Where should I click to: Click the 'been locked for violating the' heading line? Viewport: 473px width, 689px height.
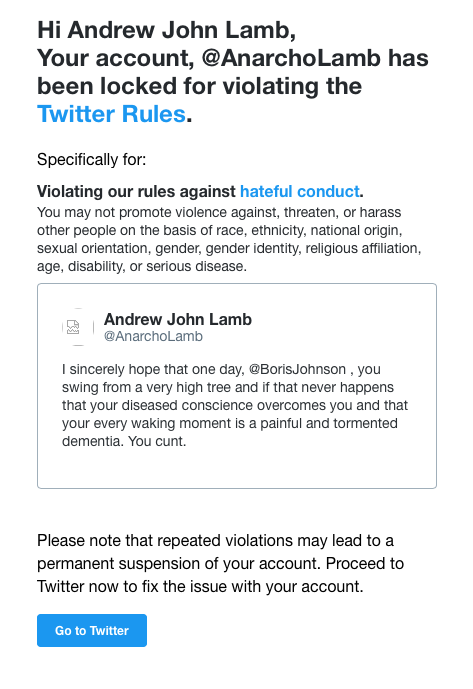pos(199,86)
